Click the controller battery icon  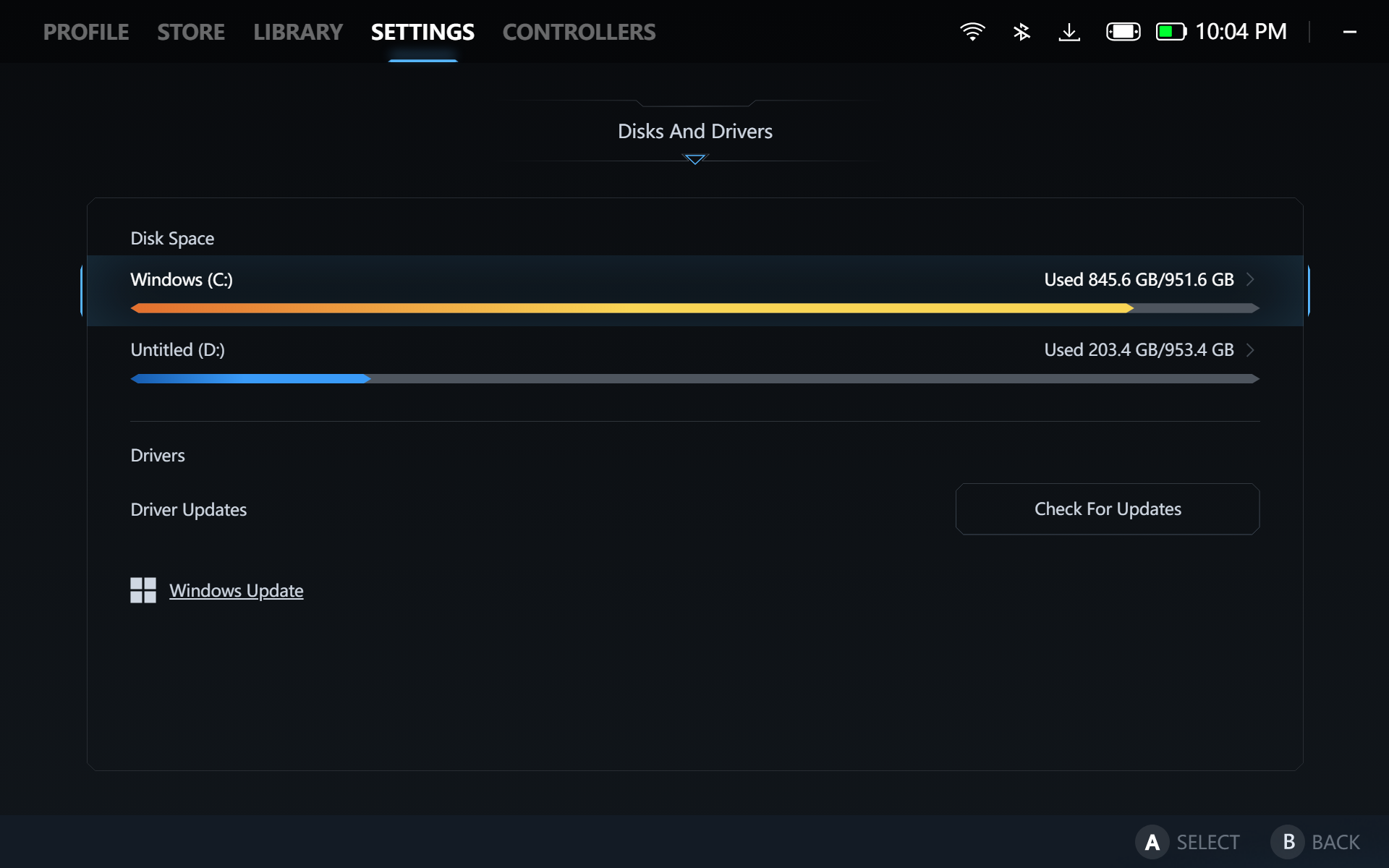pyautogui.click(x=1122, y=31)
